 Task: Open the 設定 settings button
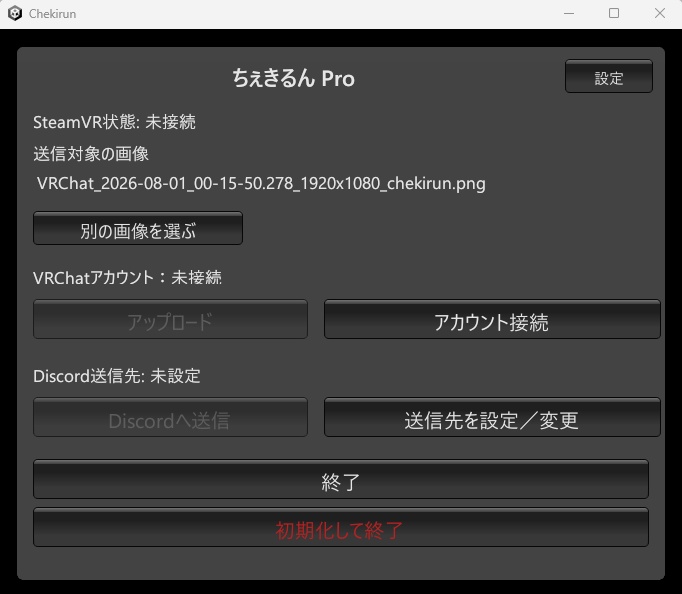point(608,76)
